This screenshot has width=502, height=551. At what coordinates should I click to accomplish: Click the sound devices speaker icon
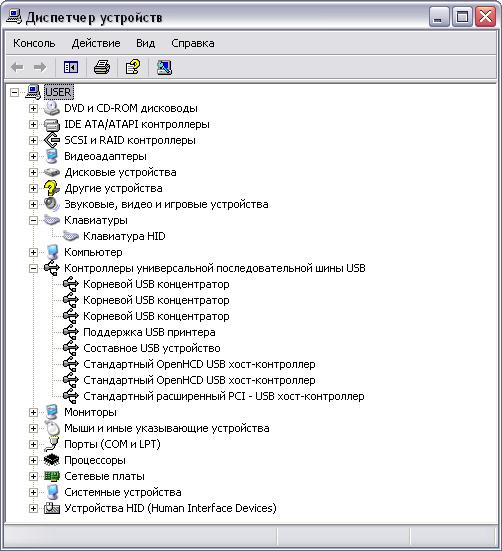(x=52, y=204)
